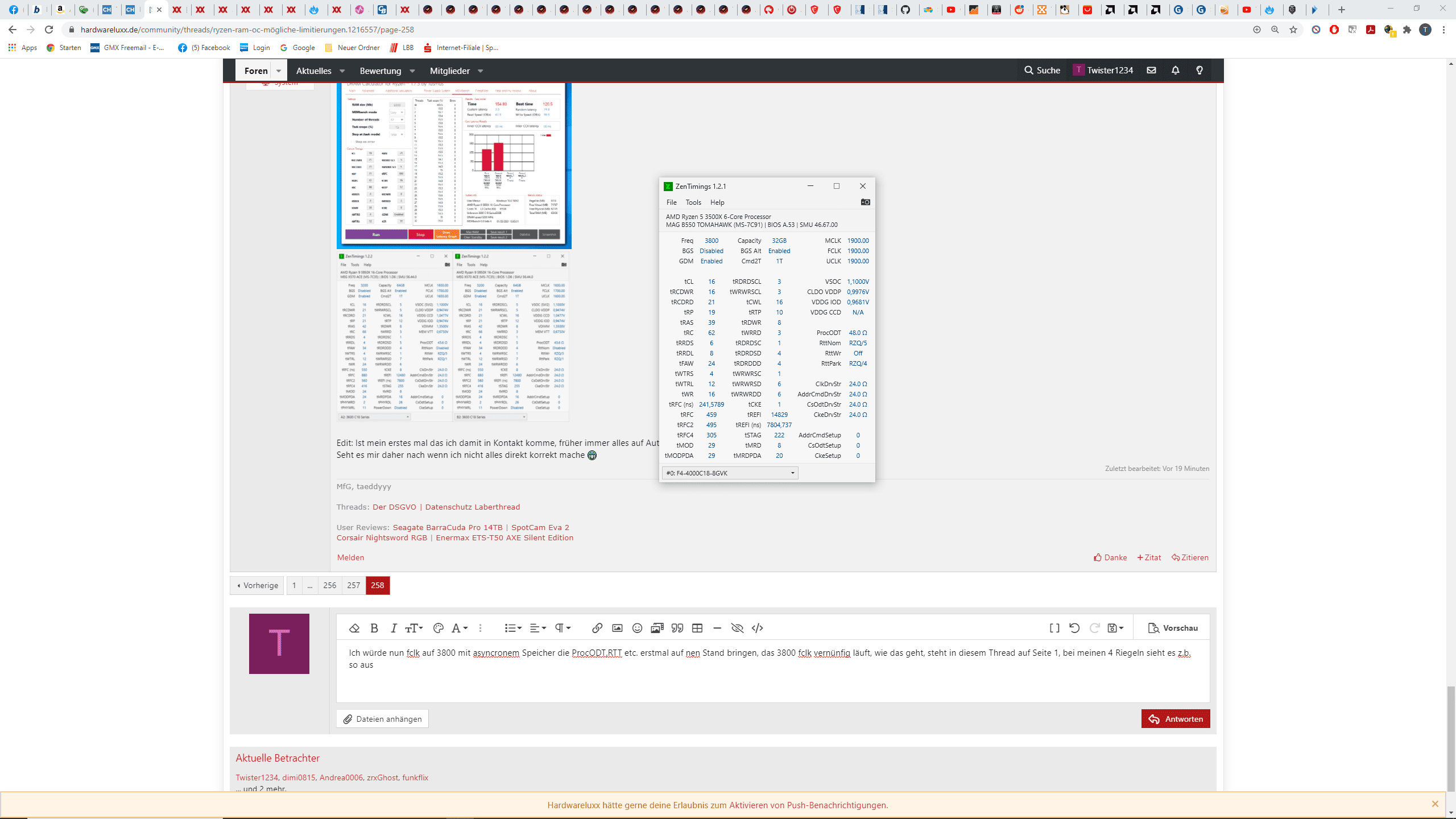
Task: Take ZenTimings screenshot with camera icon
Action: pyautogui.click(x=866, y=202)
